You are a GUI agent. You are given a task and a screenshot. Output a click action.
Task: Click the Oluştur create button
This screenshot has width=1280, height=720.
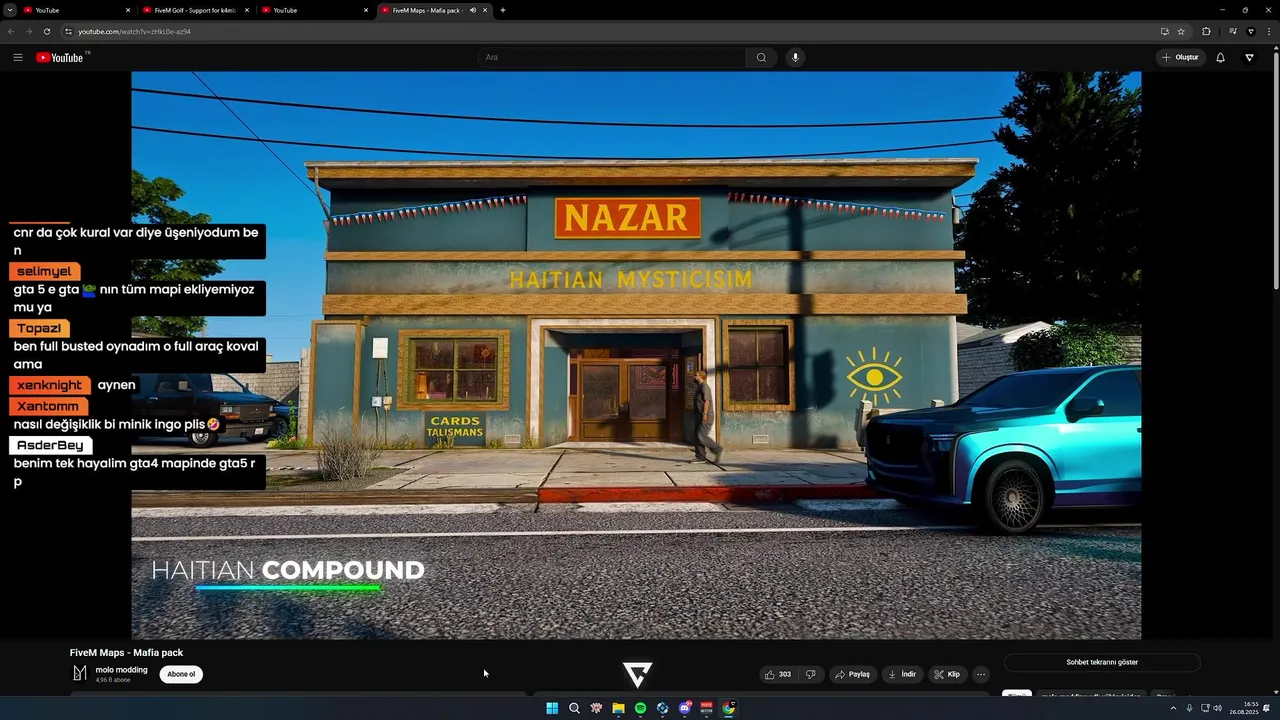(x=1180, y=57)
